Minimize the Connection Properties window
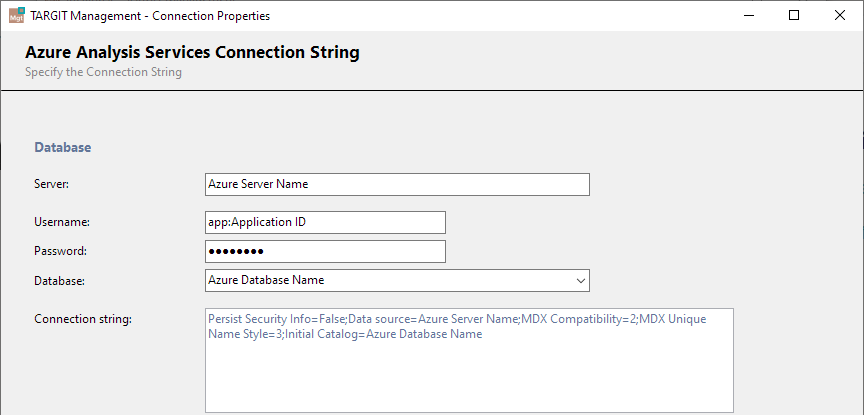 pos(748,15)
